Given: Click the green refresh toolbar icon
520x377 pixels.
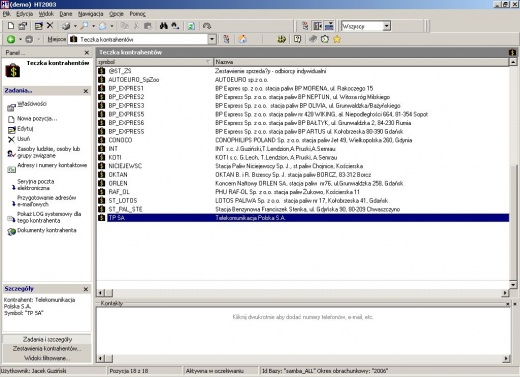Looking at the screenshot, I should [x=191, y=26].
